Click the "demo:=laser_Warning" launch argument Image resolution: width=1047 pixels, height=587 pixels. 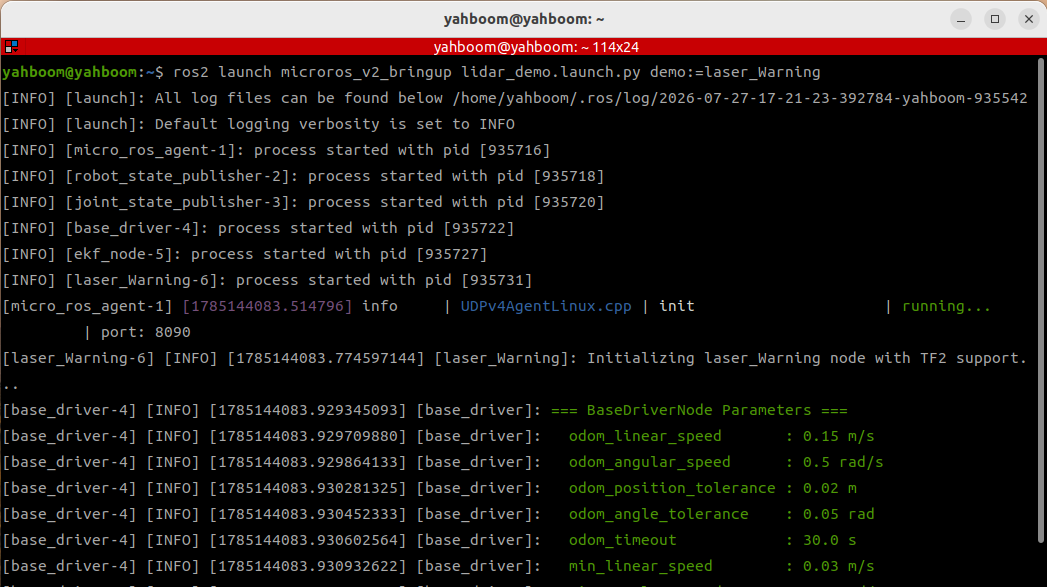(735, 72)
